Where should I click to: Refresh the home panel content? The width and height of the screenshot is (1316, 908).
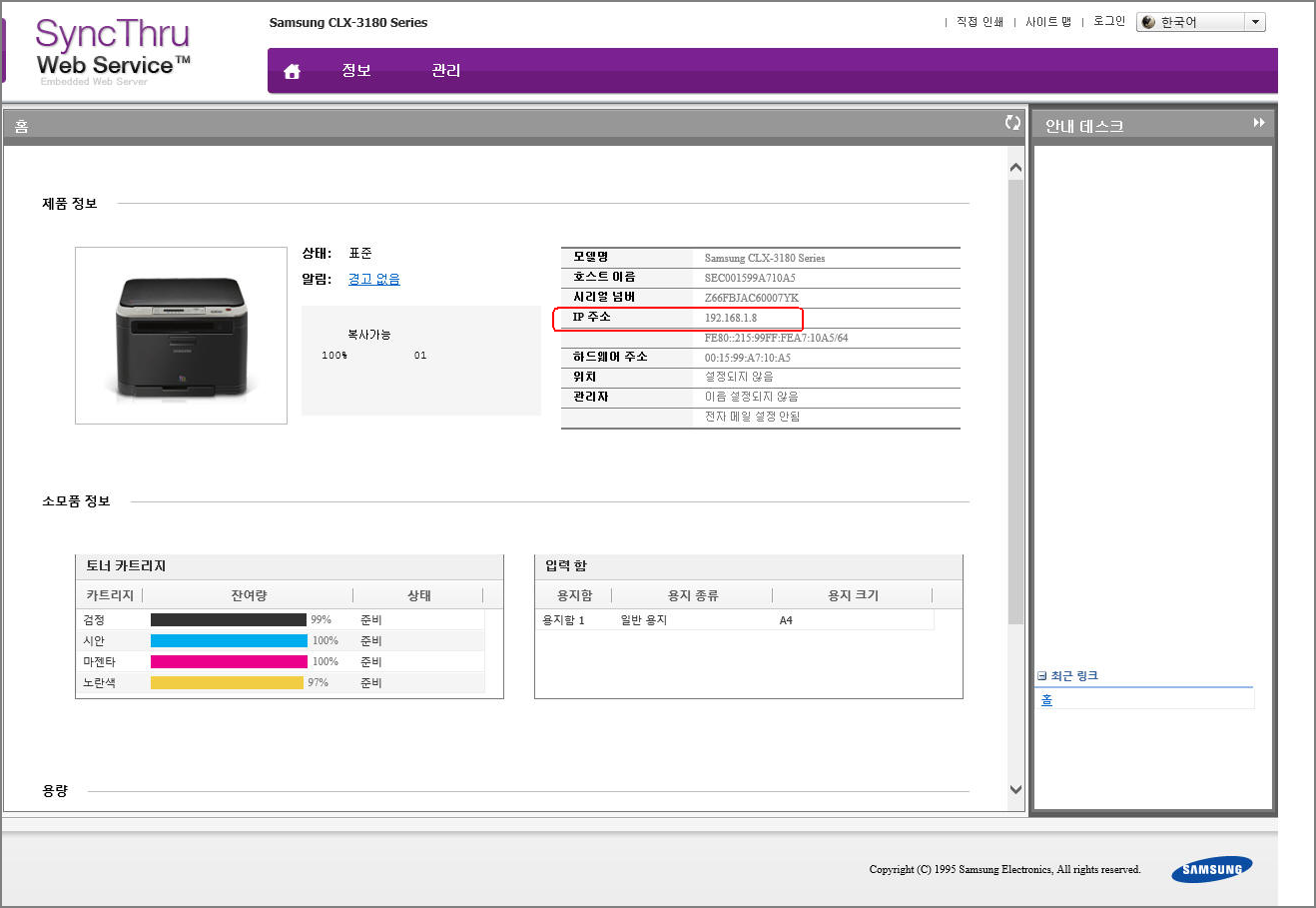pos(1012,122)
